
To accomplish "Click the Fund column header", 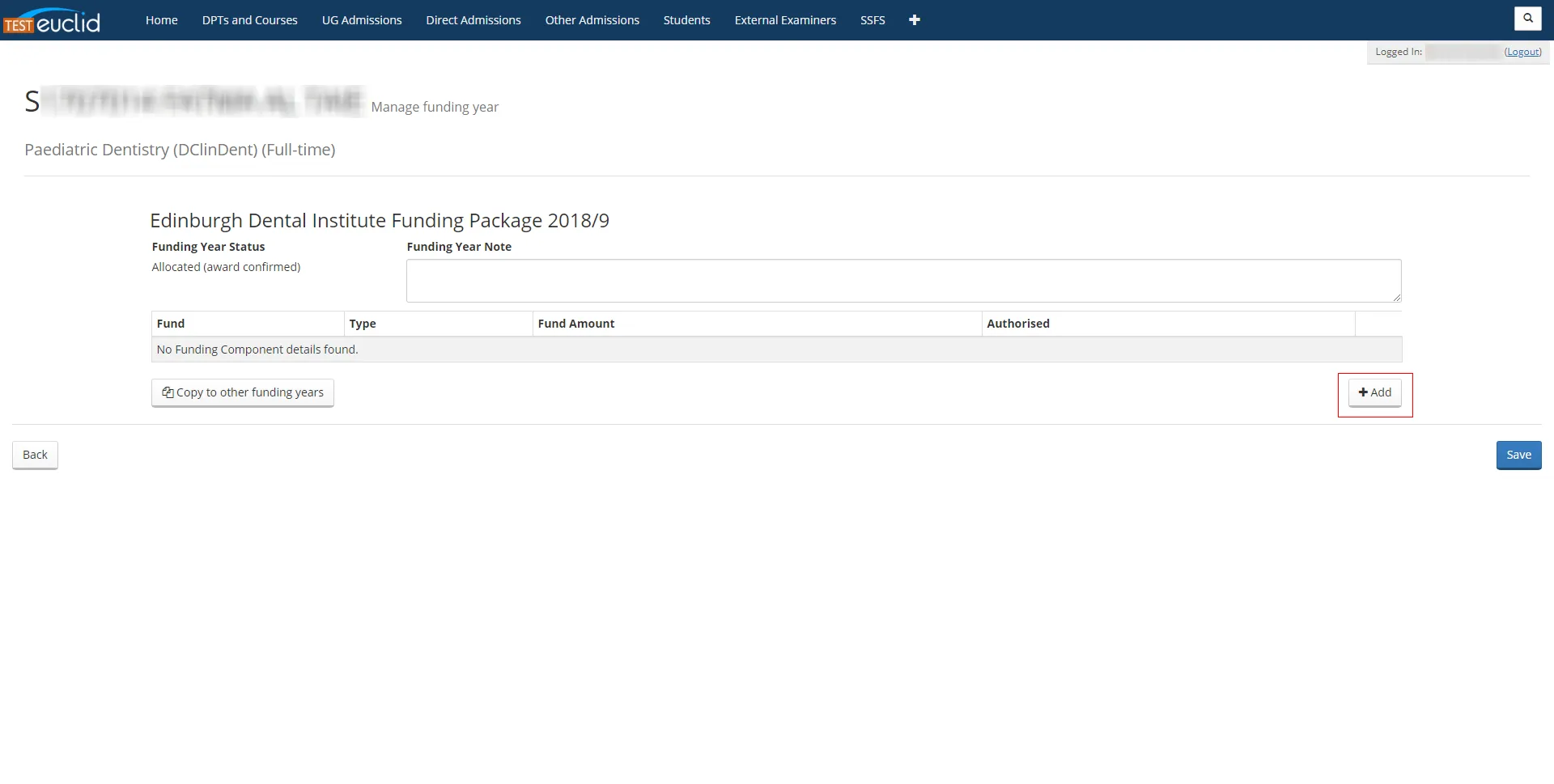I will coord(171,324).
